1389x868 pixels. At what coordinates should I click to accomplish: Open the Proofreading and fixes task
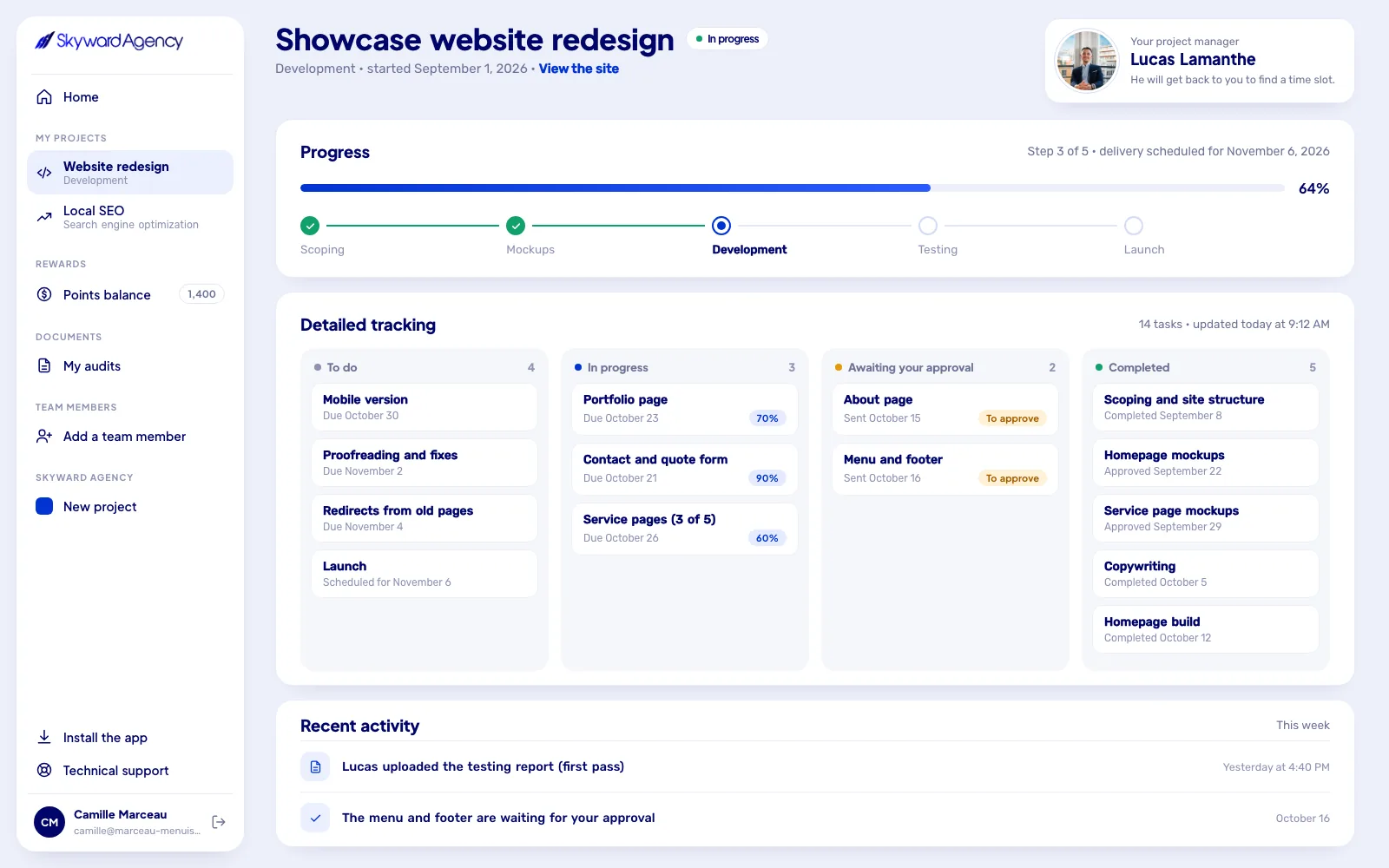click(x=425, y=463)
